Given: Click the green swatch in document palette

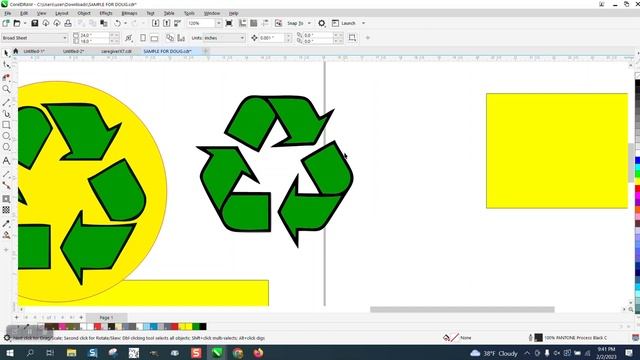Looking at the screenshot, I should [196, 327].
